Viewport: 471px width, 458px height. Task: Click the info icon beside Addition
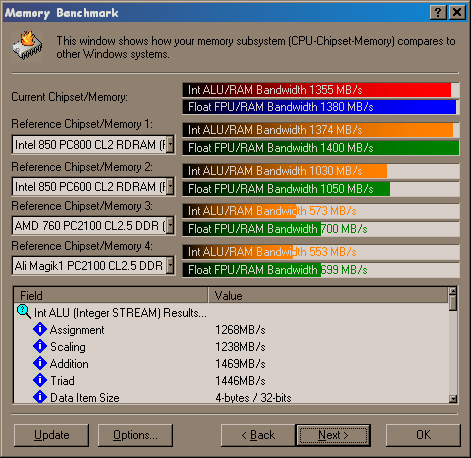[x=40, y=363]
